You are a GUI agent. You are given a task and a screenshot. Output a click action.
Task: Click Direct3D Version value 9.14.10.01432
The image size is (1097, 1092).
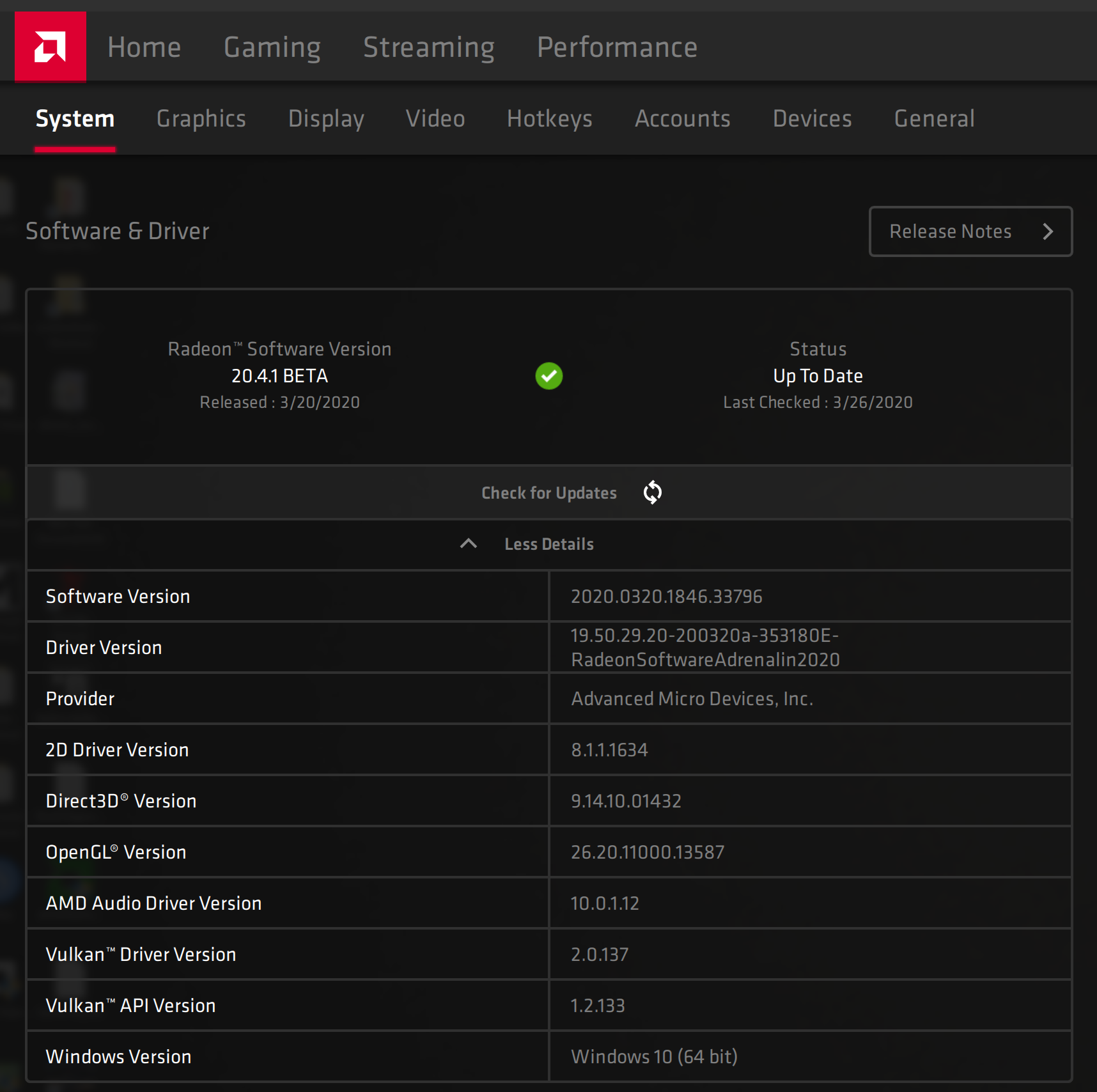(626, 801)
